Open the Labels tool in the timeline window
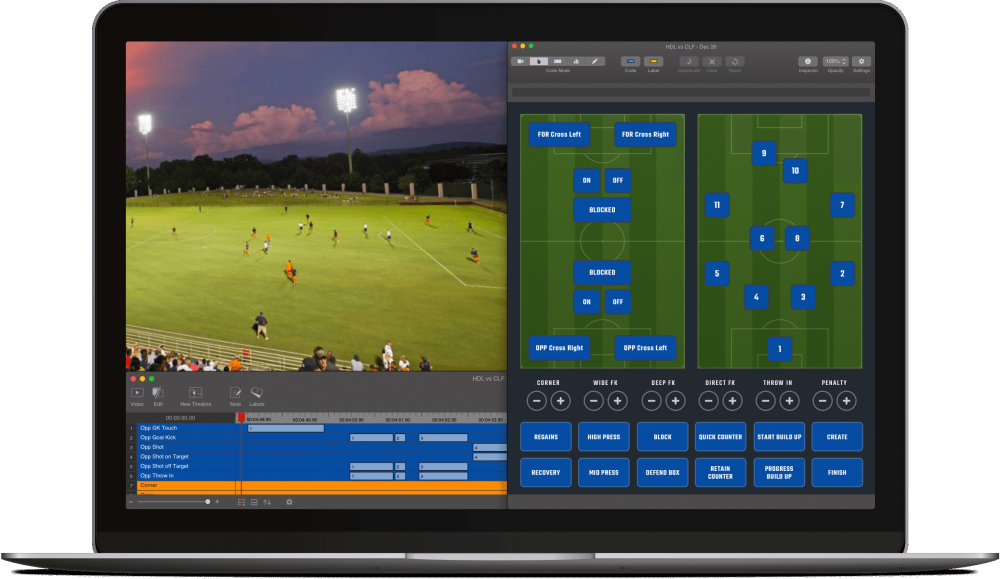The width and height of the screenshot is (1000, 579). point(257,393)
